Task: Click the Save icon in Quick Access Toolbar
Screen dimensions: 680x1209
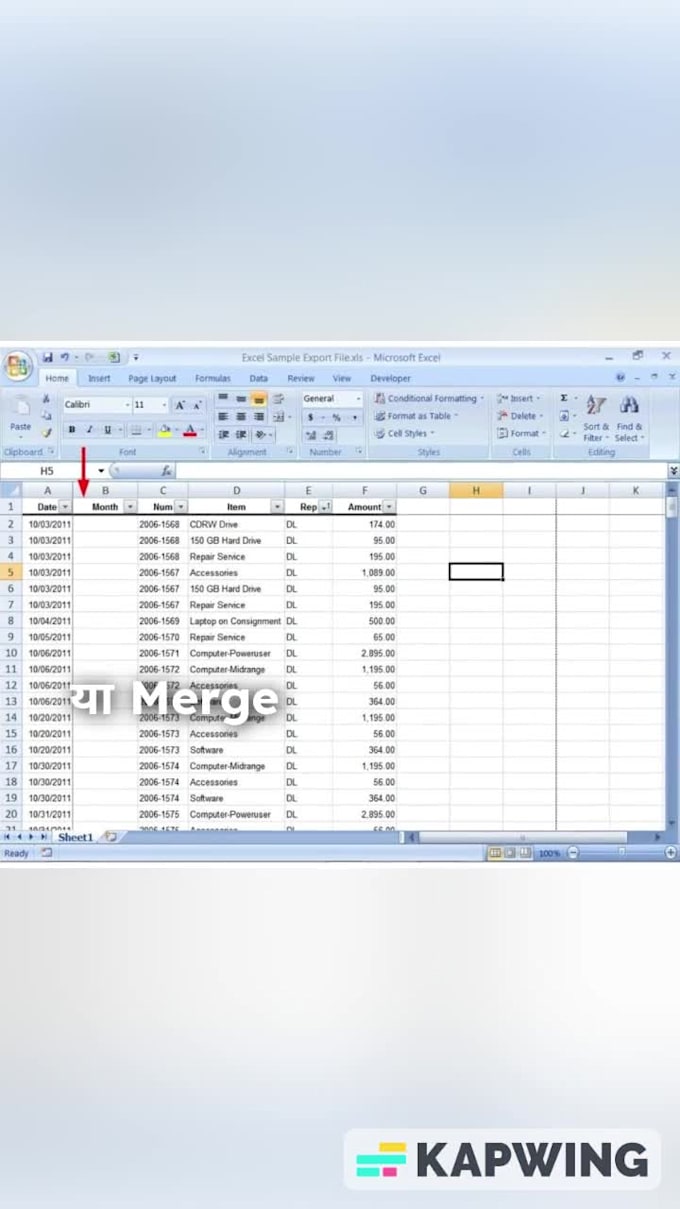Action: 47,357
